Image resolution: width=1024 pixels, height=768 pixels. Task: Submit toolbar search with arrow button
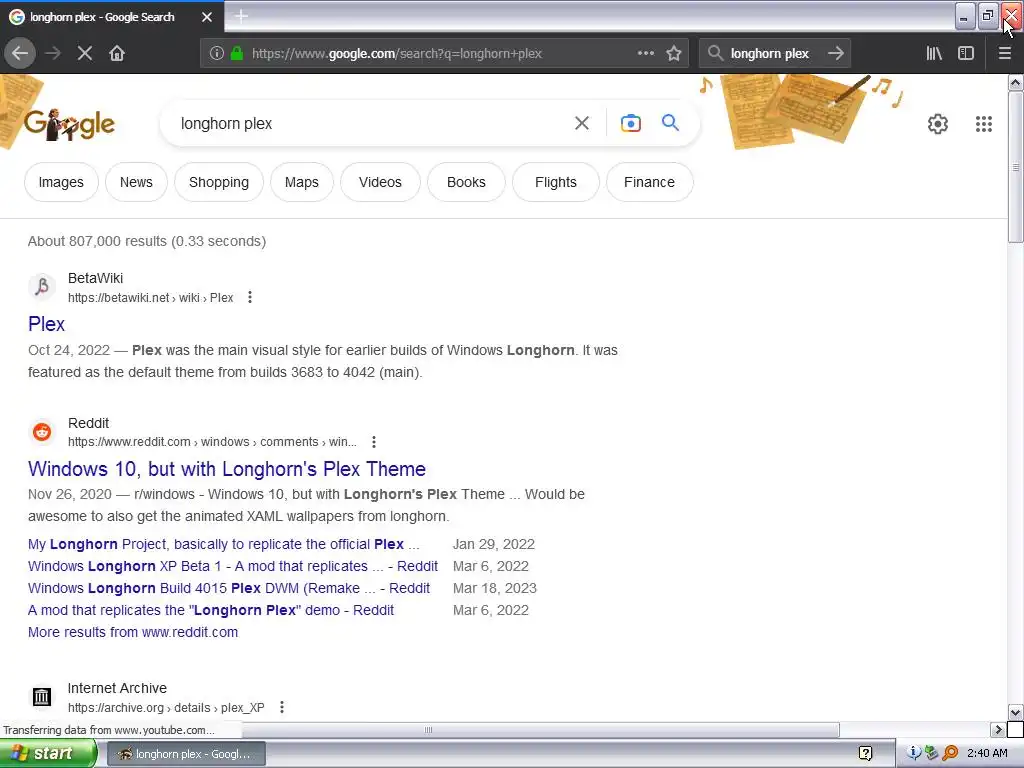(x=836, y=53)
